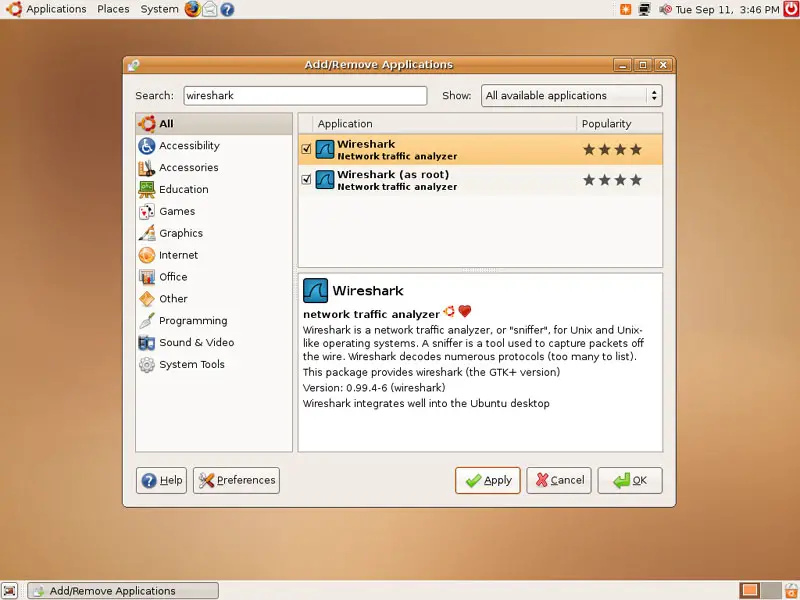The image size is (800, 600).
Task: Launch Firefox from the top panel
Action: click(192, 9)
